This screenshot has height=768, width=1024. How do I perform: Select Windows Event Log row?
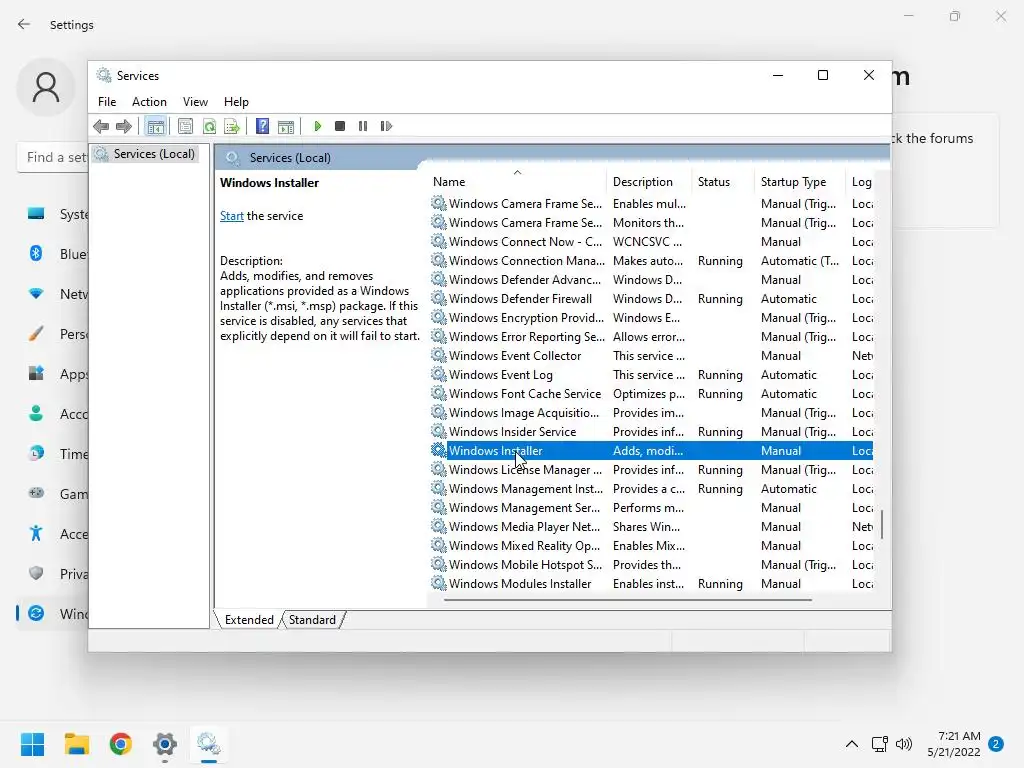tap(651, 375)
